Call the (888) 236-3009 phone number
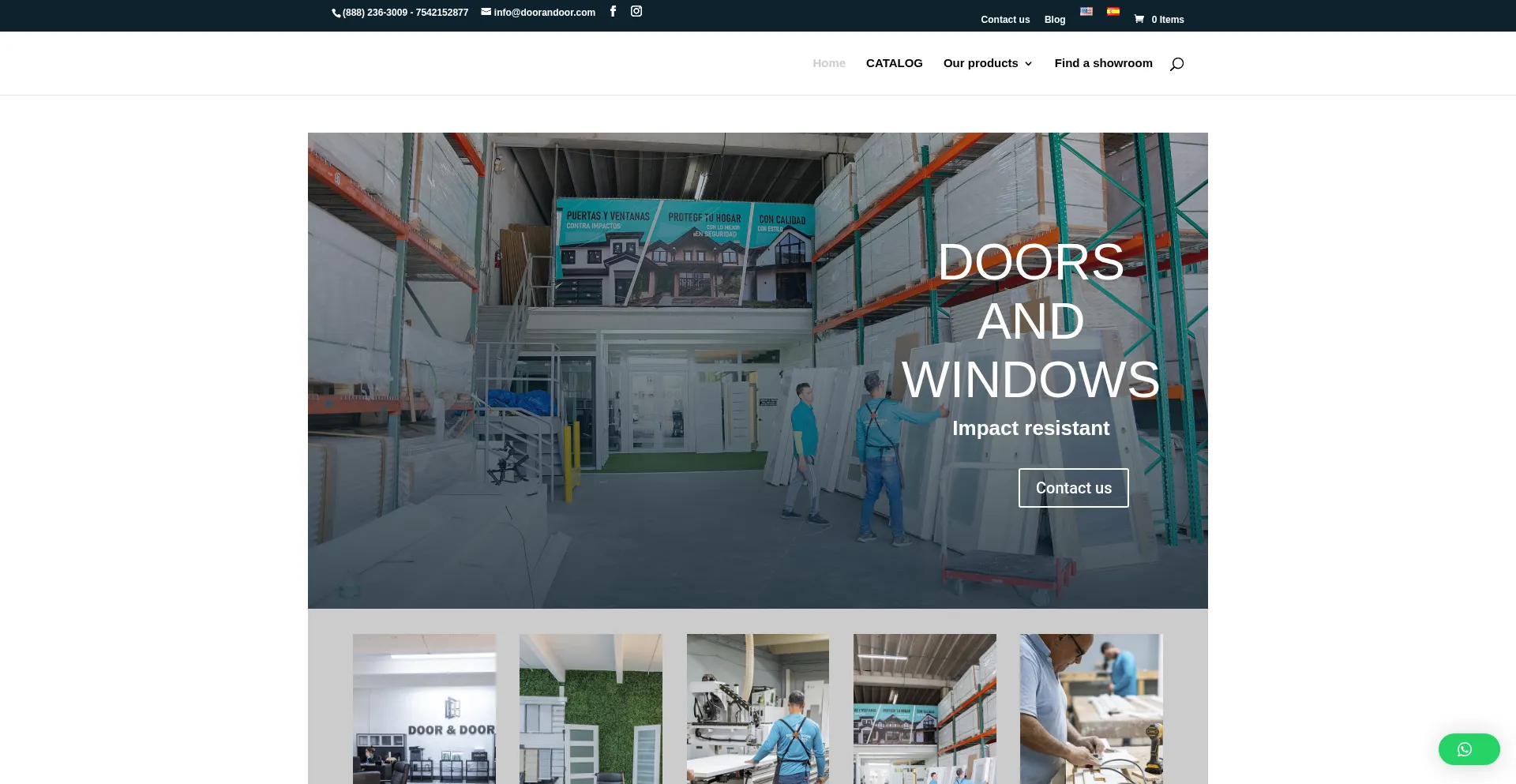Screen dimensions: 1516x784 (374, 13)
